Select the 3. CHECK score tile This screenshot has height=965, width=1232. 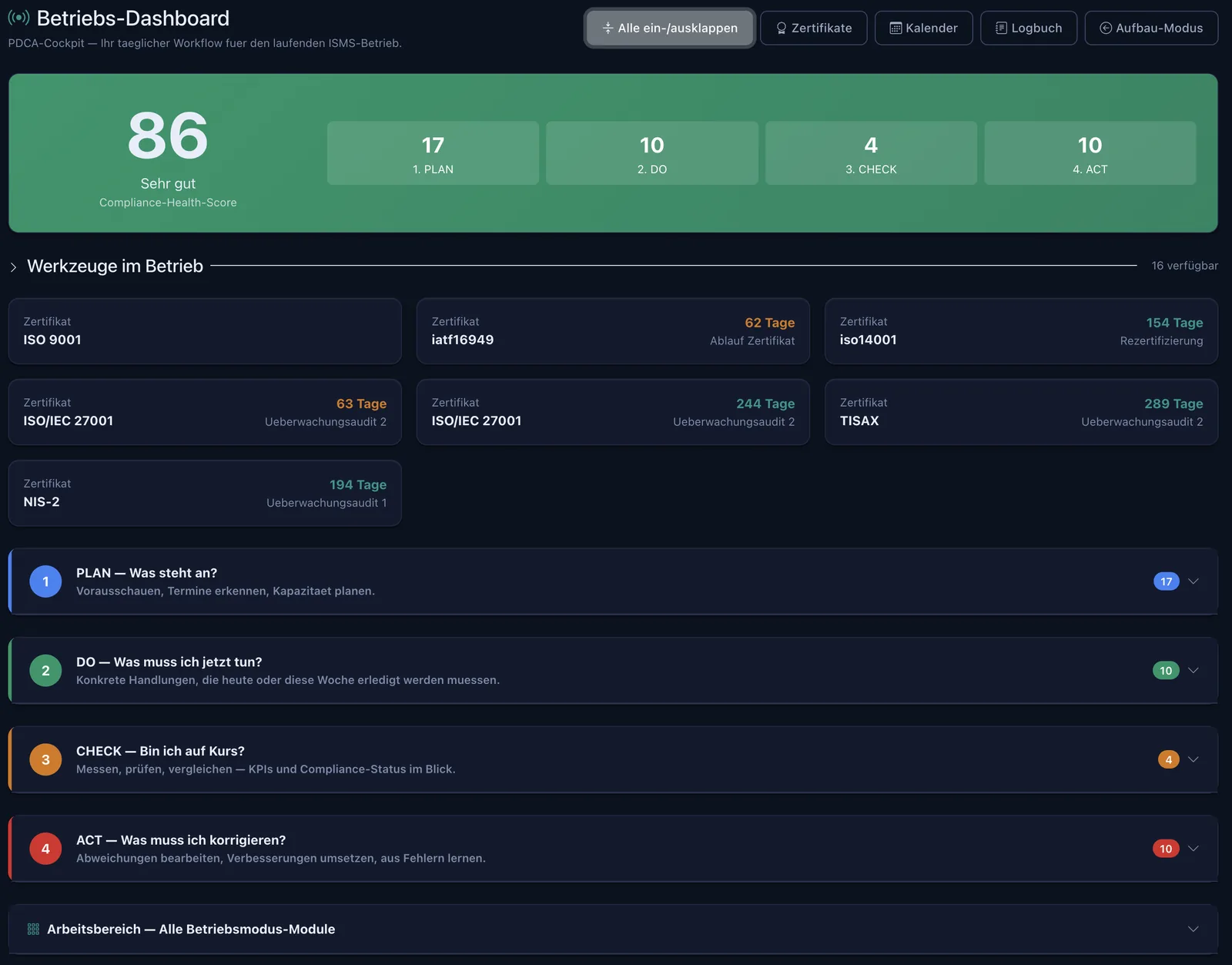click(871, 152)
